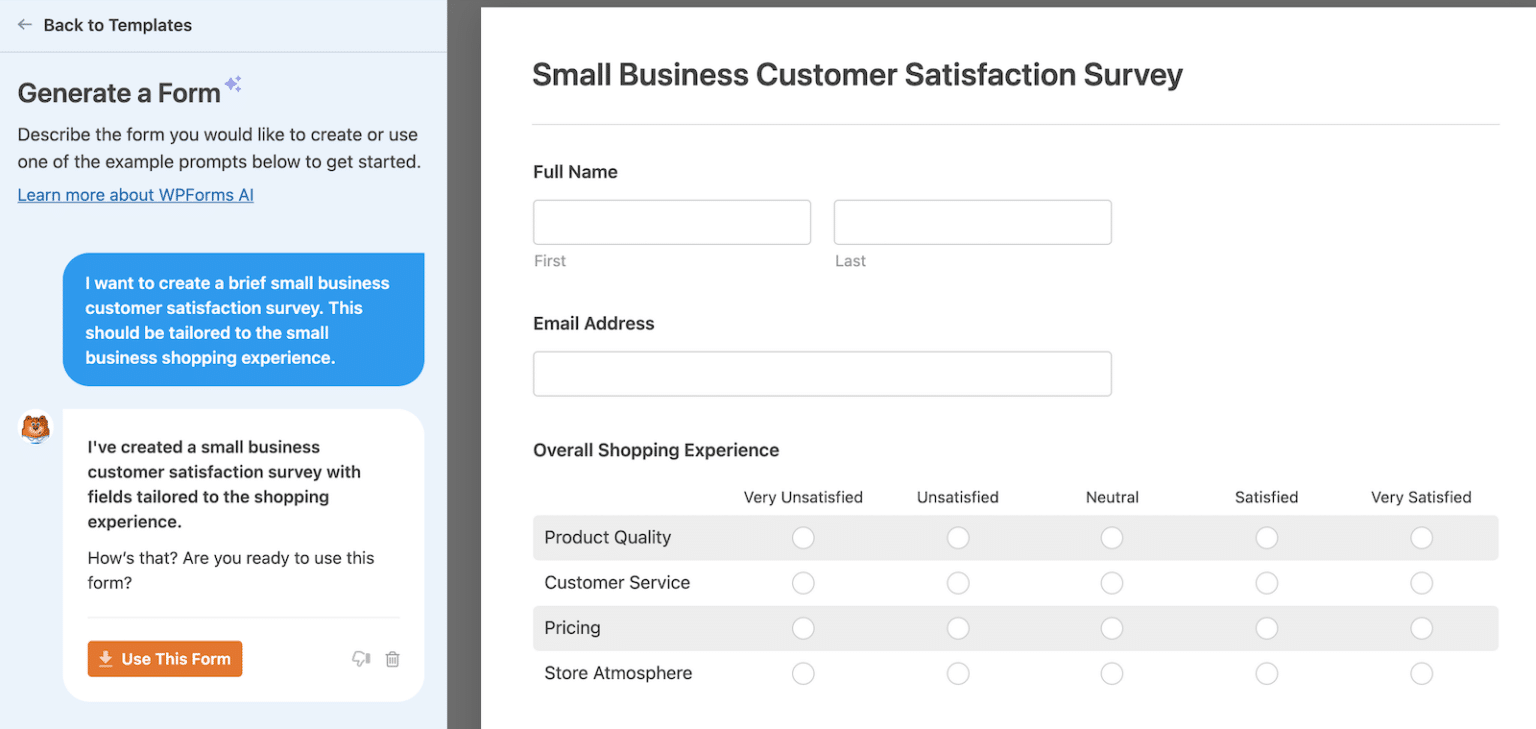Select Very Satisfied for Product Quality
Screen dimensions: 1536x729
coord(1421,538)
